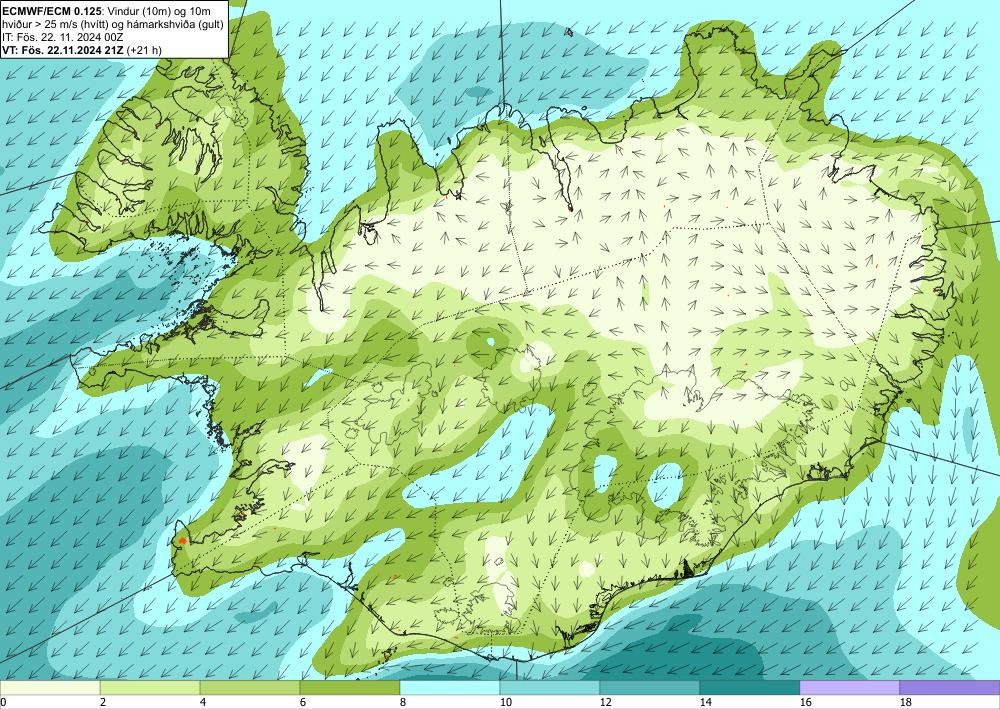Click the 16–18 m/s light purple legend swatch

coord(849,687)
